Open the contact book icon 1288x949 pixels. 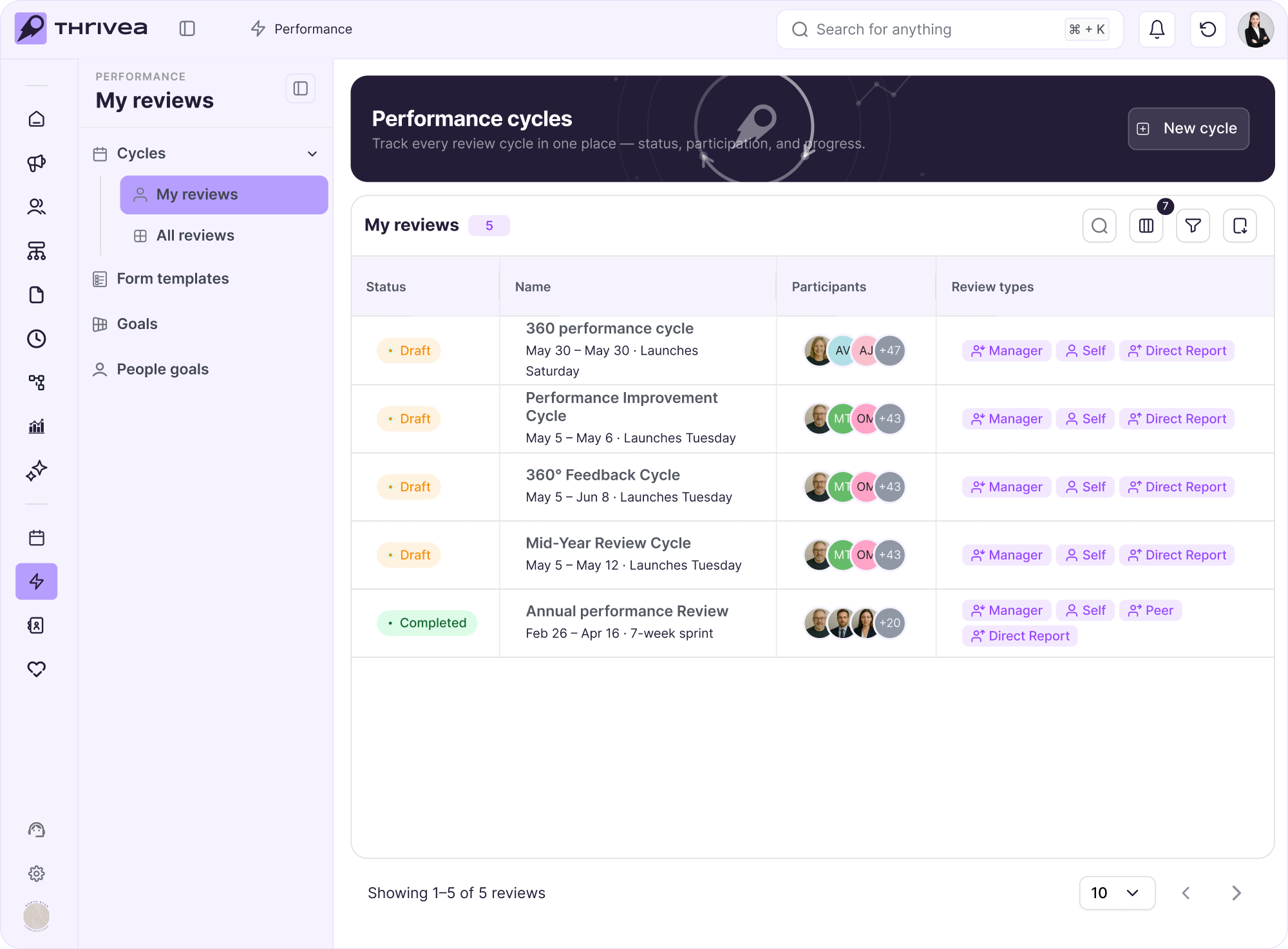(x=37, y=625)
